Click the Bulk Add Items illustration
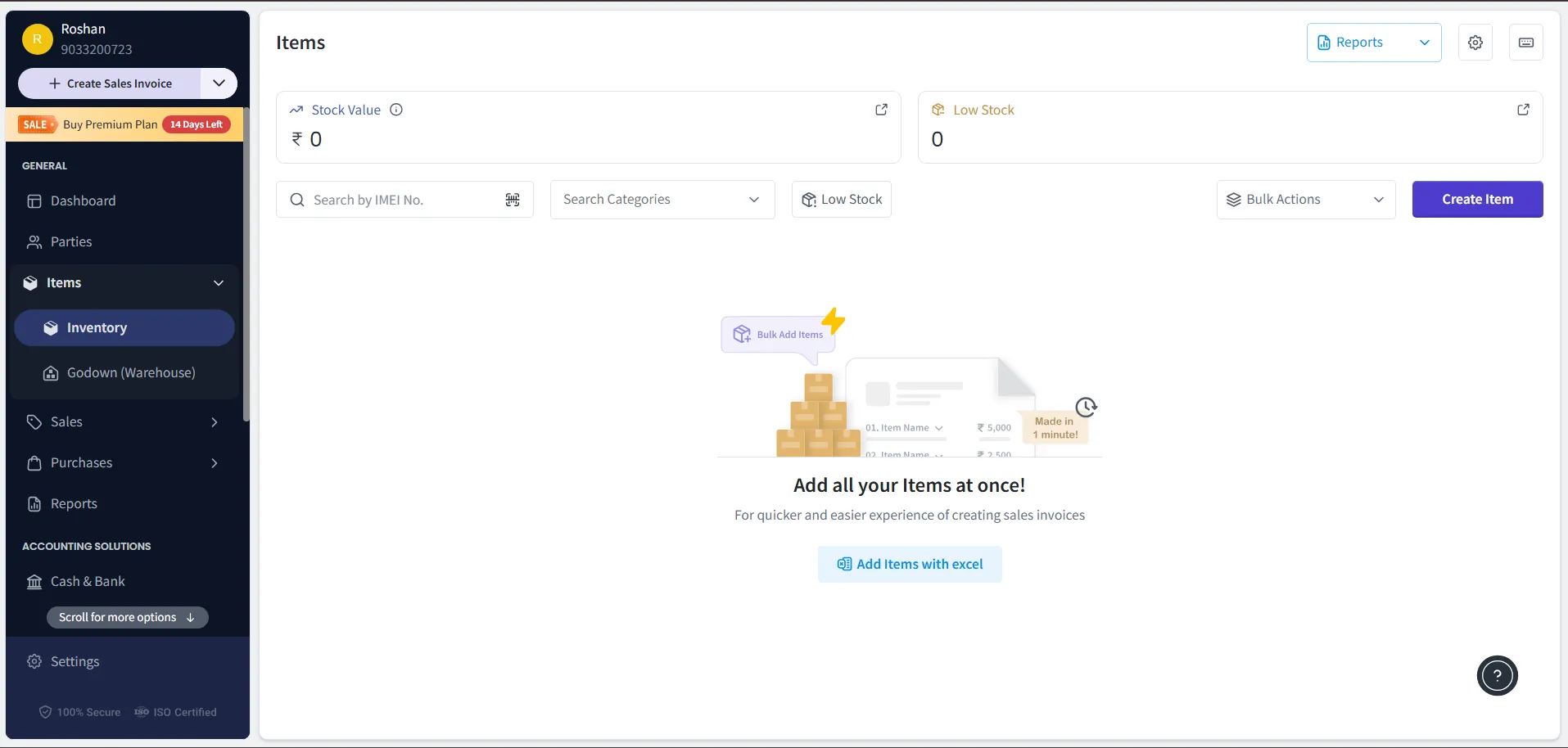 click(x=779, y=335)
